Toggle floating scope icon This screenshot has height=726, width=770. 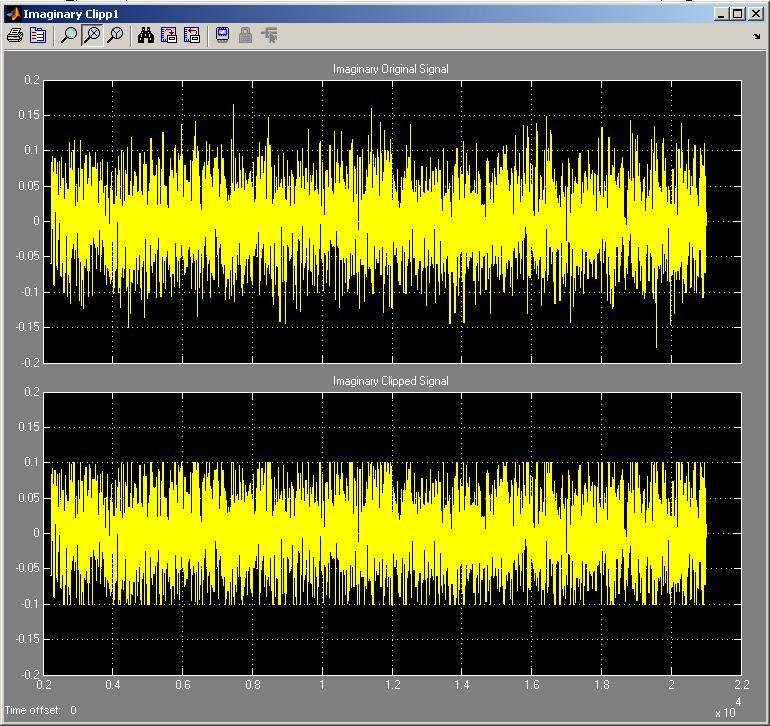point(222,35)
